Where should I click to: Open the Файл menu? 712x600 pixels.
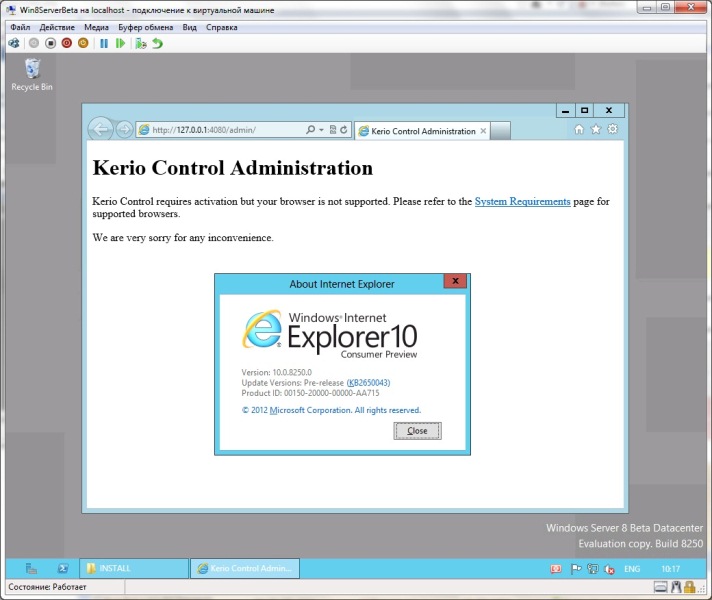tap(20, 28)
